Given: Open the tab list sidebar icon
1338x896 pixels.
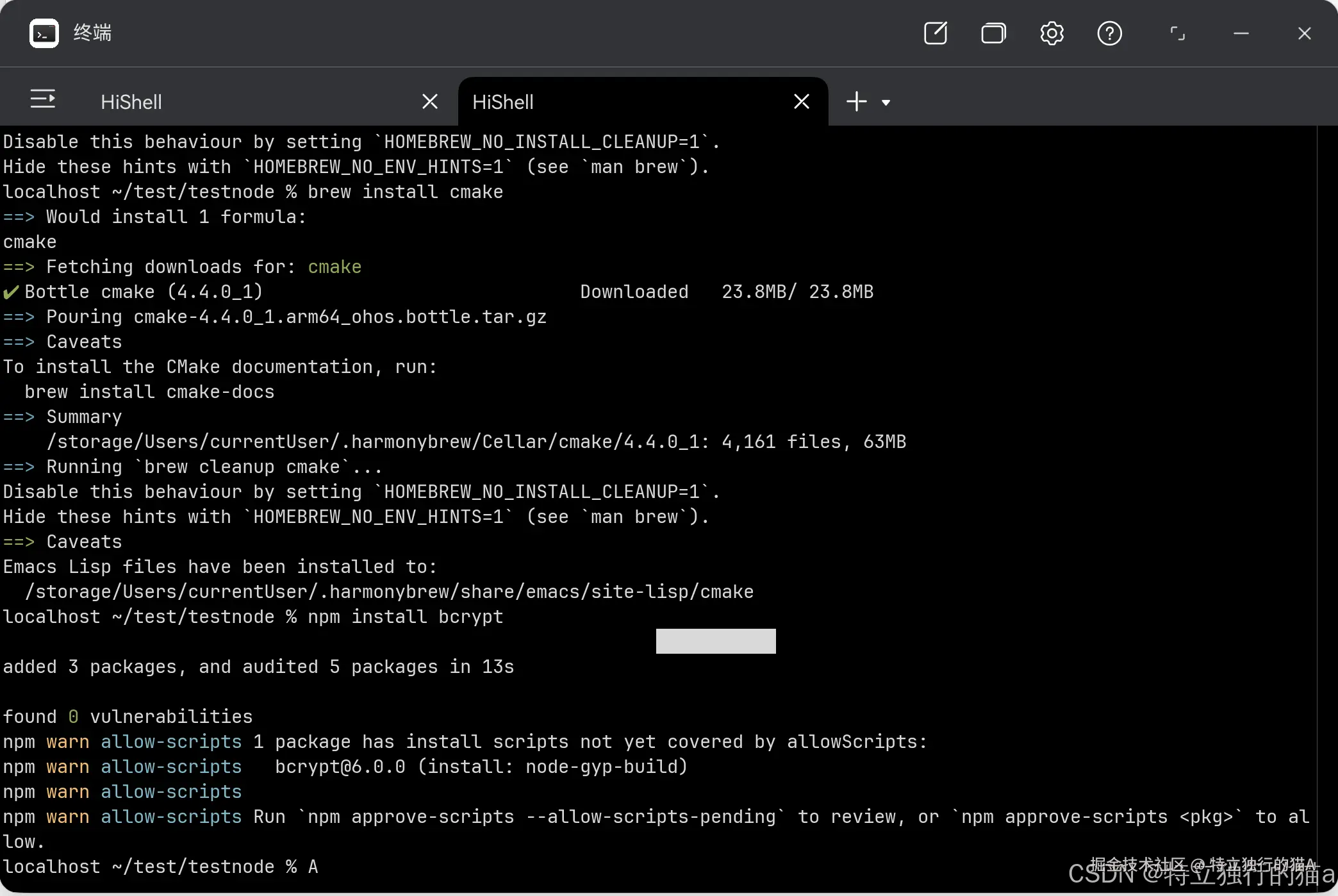Looking at the screenshot, I should click(43, 99).
